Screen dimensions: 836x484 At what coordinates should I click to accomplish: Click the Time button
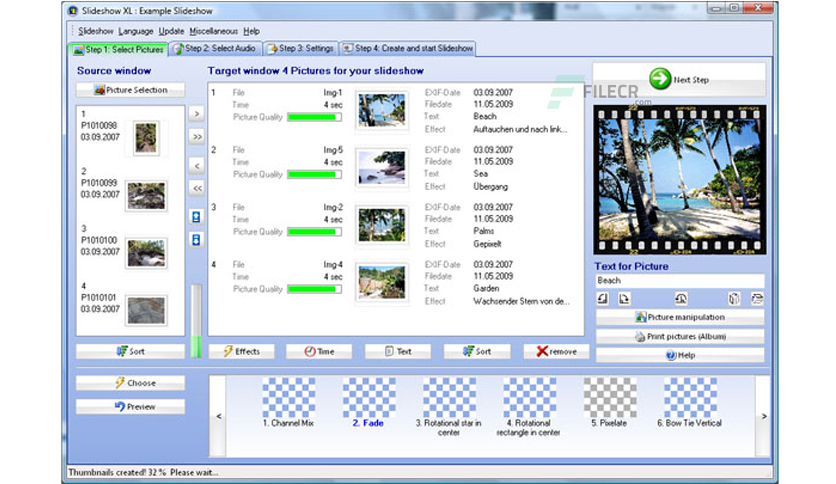(x=319, y=351)
